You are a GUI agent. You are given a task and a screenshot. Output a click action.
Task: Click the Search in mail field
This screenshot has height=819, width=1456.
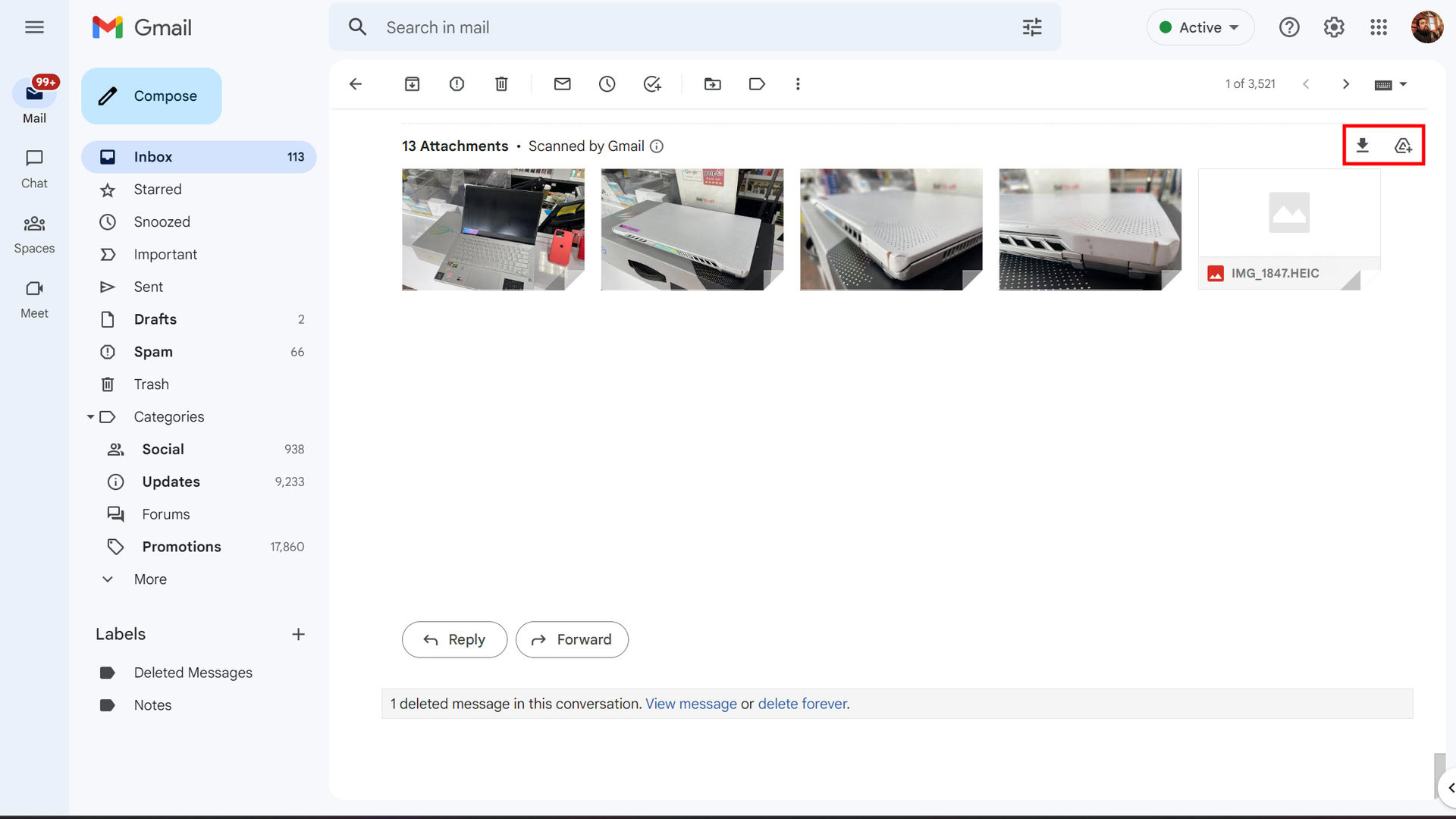tap(682, 27)
